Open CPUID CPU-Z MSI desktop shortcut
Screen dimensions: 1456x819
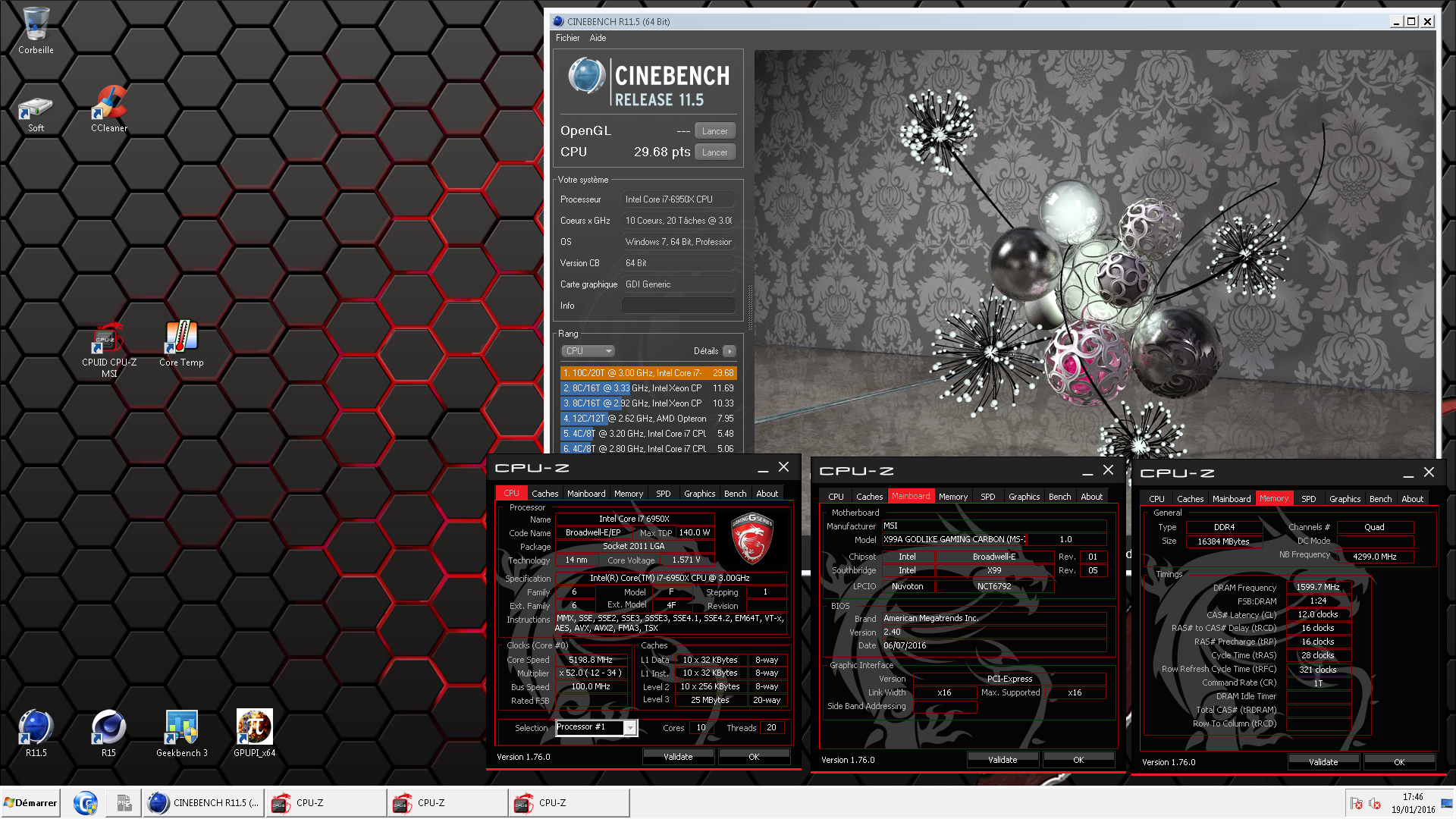coord(109,350)
